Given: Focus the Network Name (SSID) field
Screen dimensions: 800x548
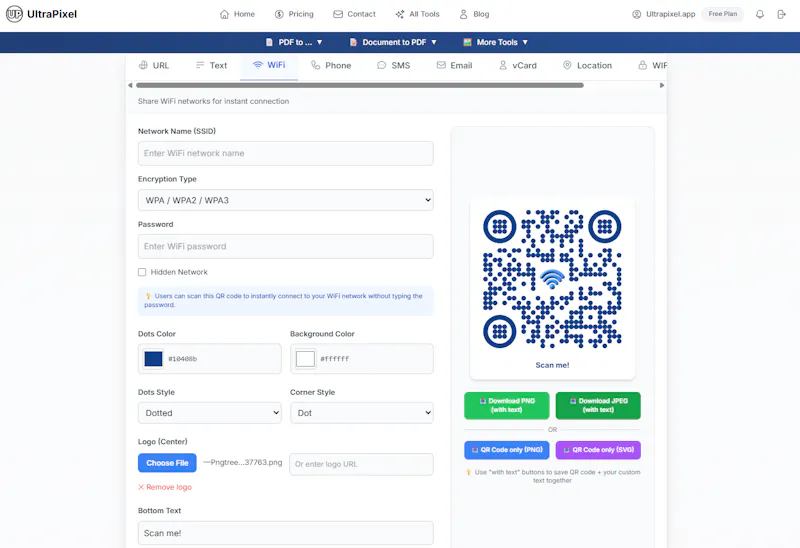Looking at the screenshot, I should pos(286,154).
